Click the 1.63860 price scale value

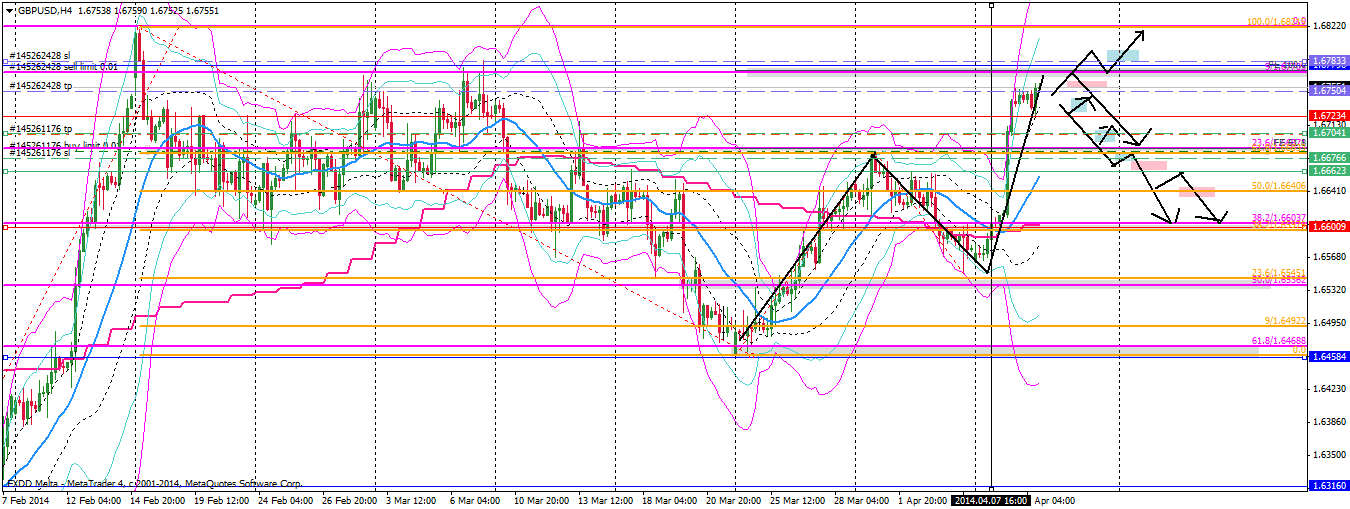coord(1329,422)
